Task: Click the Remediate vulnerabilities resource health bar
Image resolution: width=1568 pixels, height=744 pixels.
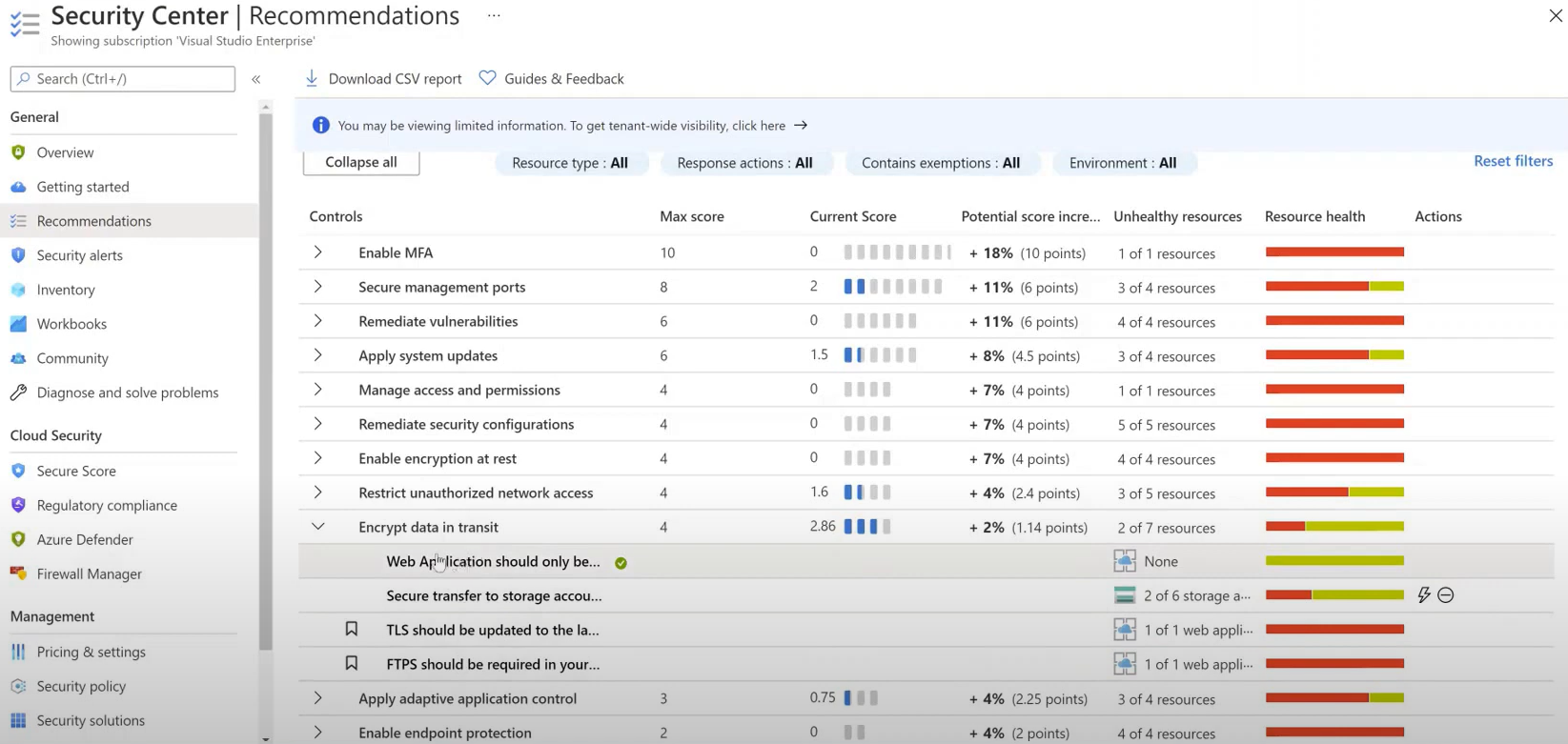Action: (x=1334, y=321)
